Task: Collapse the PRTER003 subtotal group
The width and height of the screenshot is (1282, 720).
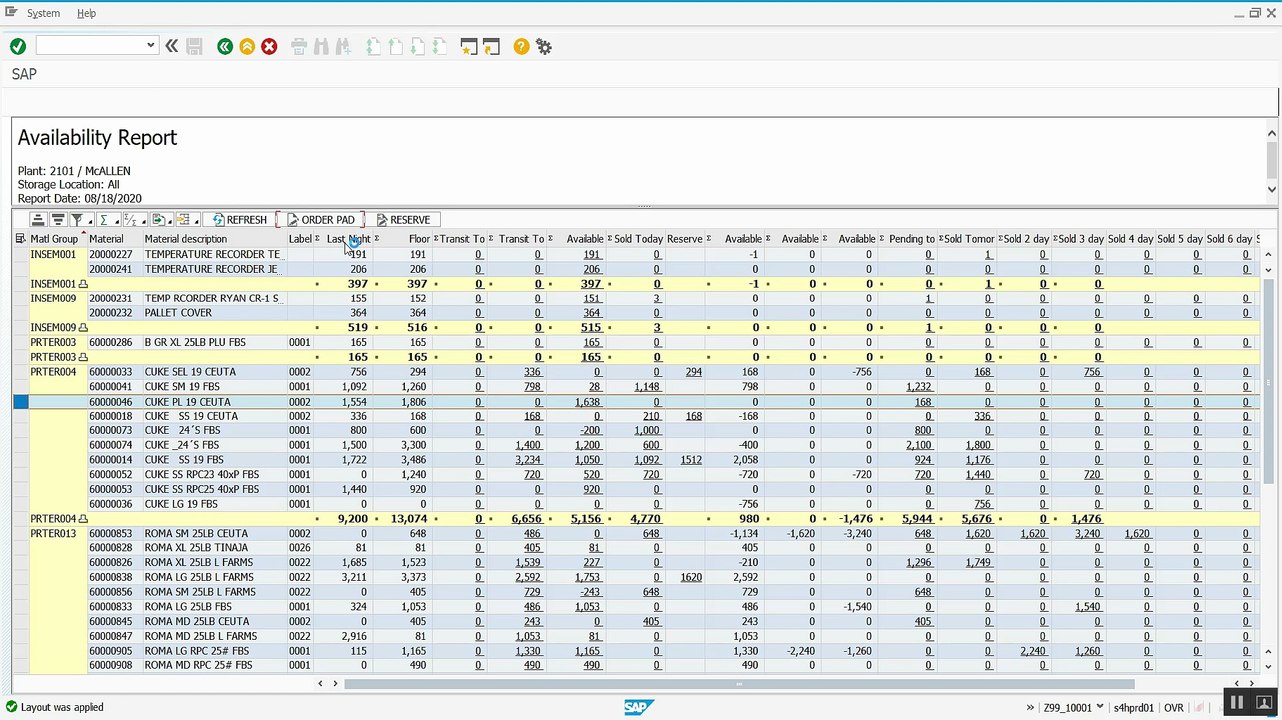Action: point(83,357)
